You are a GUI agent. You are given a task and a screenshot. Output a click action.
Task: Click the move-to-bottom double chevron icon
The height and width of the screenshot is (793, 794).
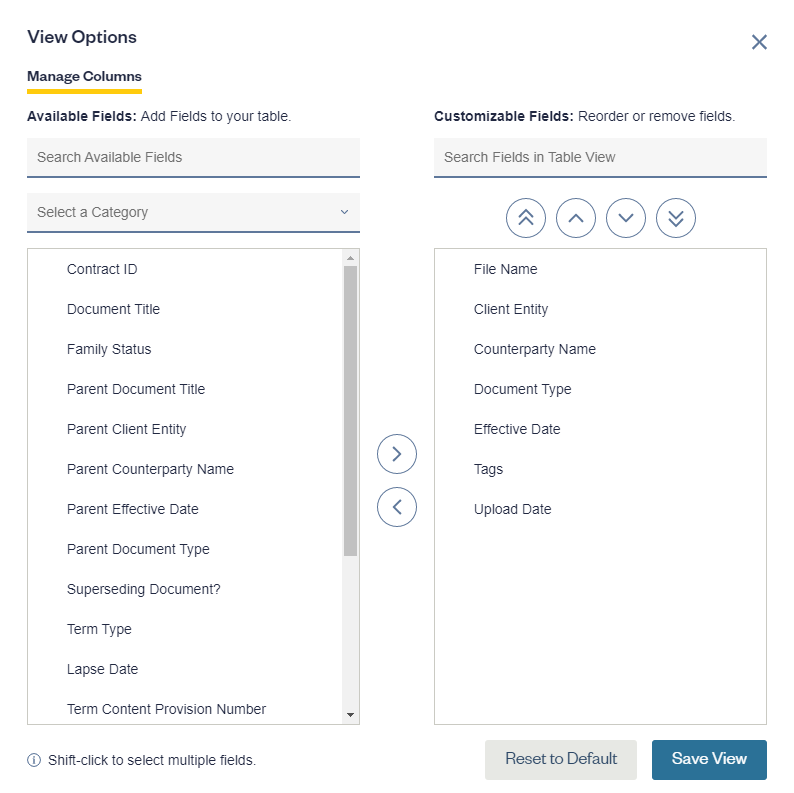click(x=676, y=218)
